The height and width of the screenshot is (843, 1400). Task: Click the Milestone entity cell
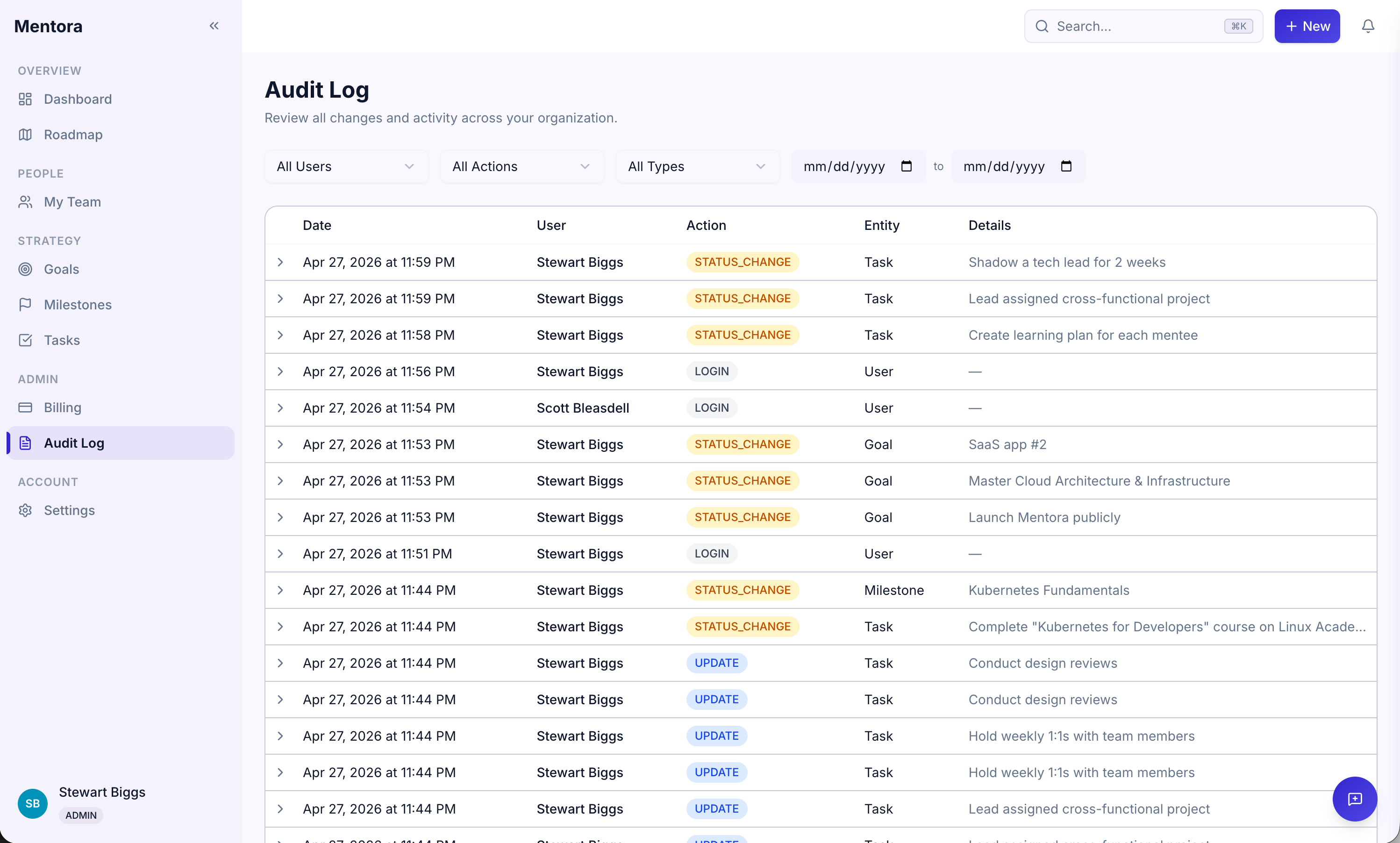pyautogui.click(x=894, y=590)
